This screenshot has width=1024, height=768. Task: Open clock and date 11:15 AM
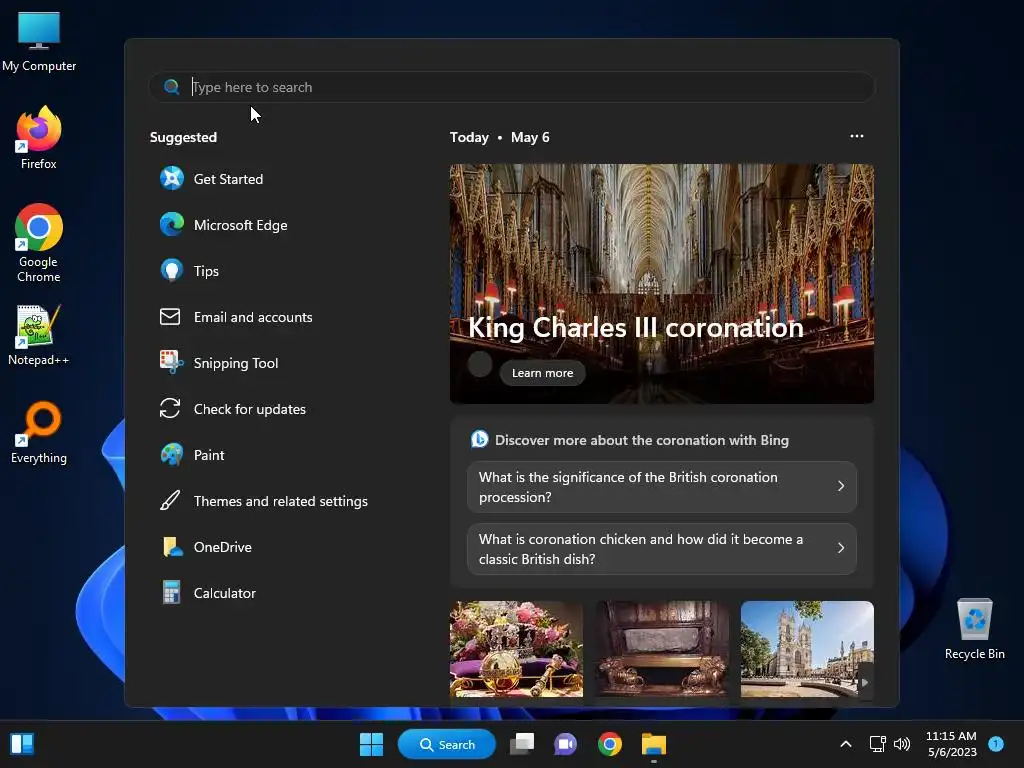click(x=951, y=744)
